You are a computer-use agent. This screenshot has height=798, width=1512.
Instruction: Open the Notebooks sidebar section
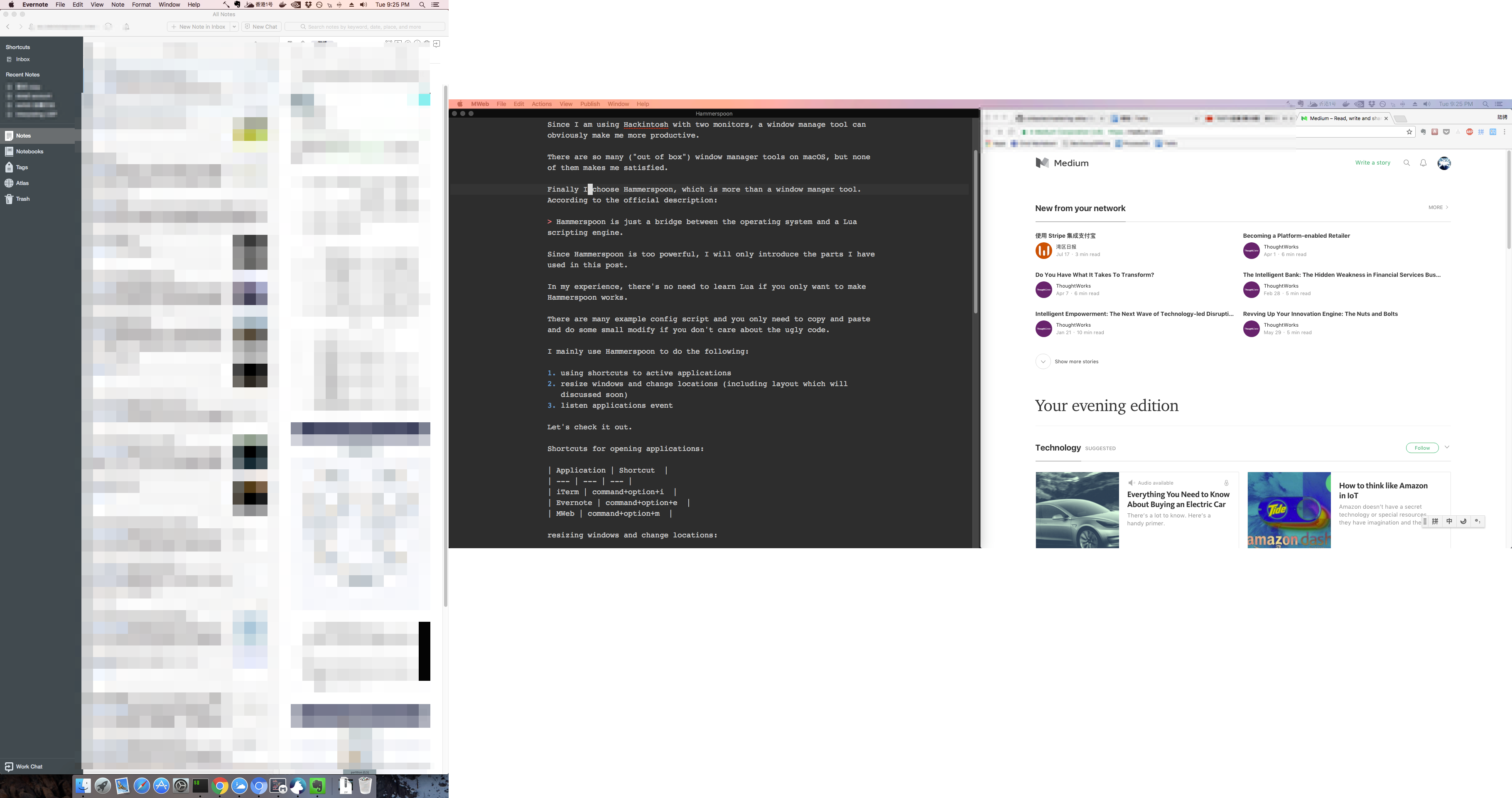[x=29, y=152]
